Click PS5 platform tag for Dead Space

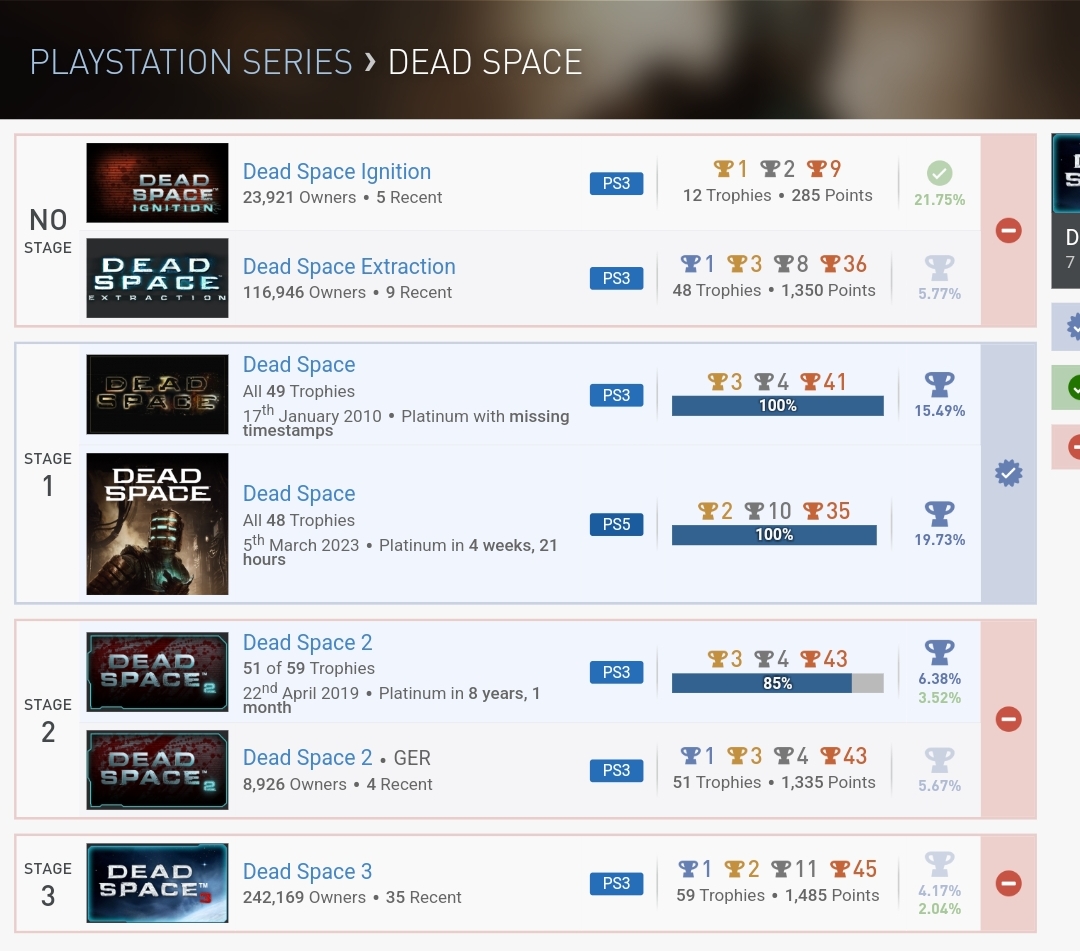pos(616,524)
